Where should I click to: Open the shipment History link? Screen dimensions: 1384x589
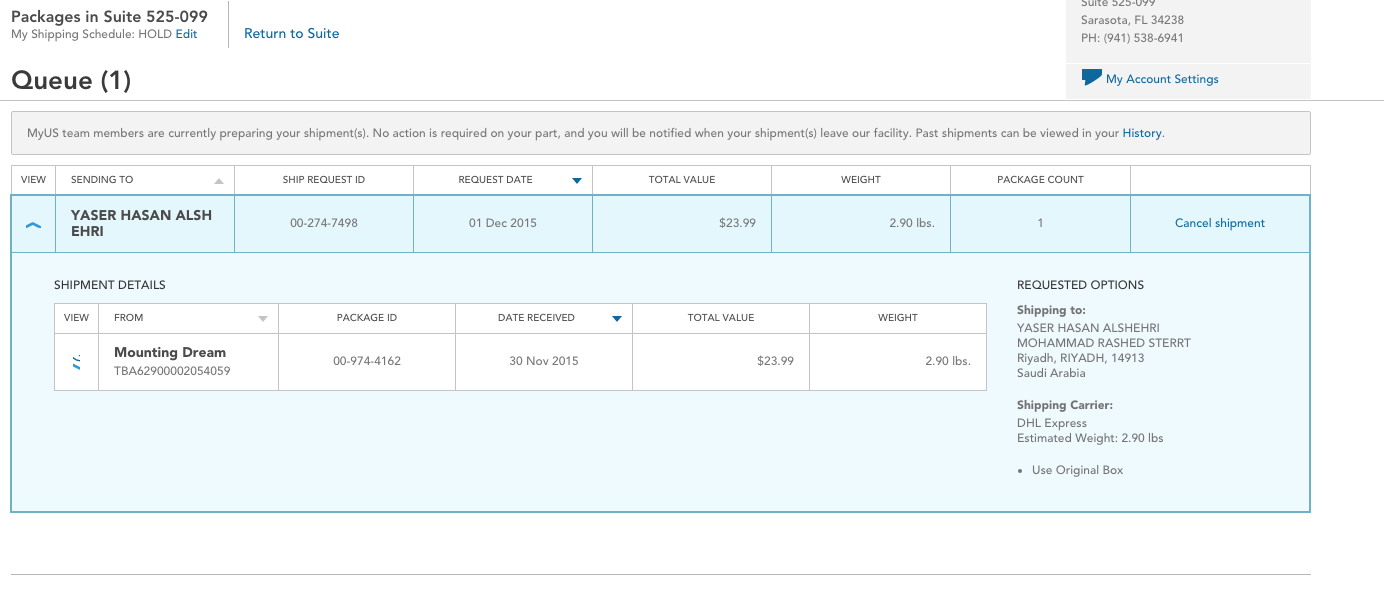click(x=1141, y=133)
